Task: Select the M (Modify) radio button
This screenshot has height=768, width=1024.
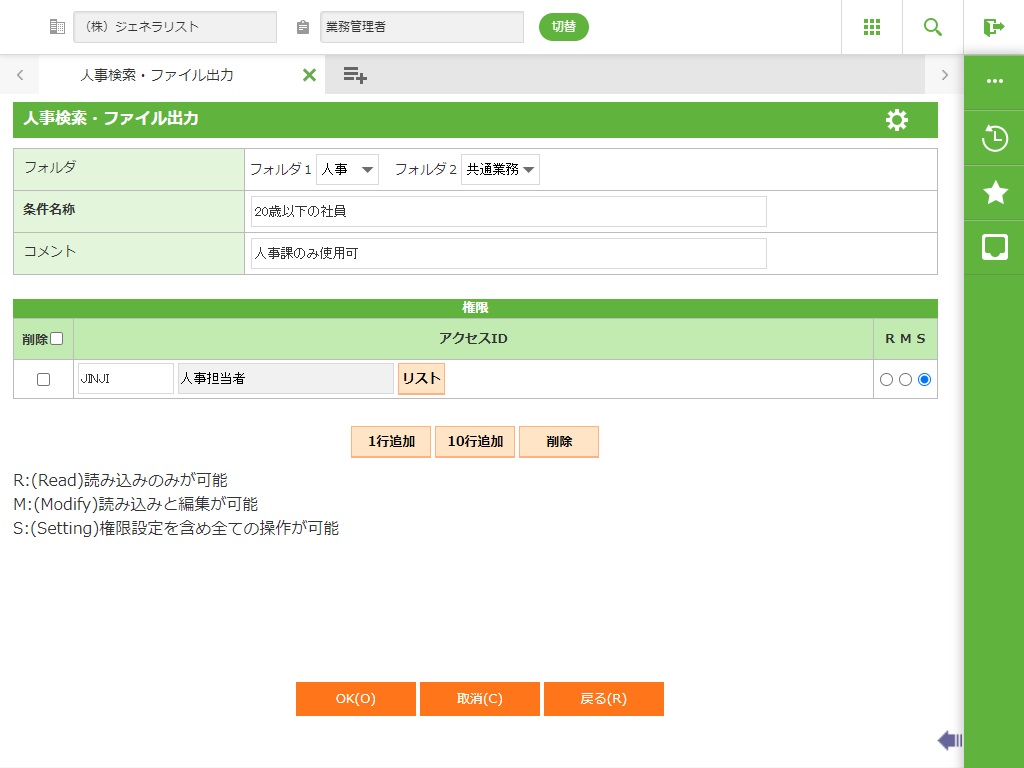Action: (x=905, y=380)
